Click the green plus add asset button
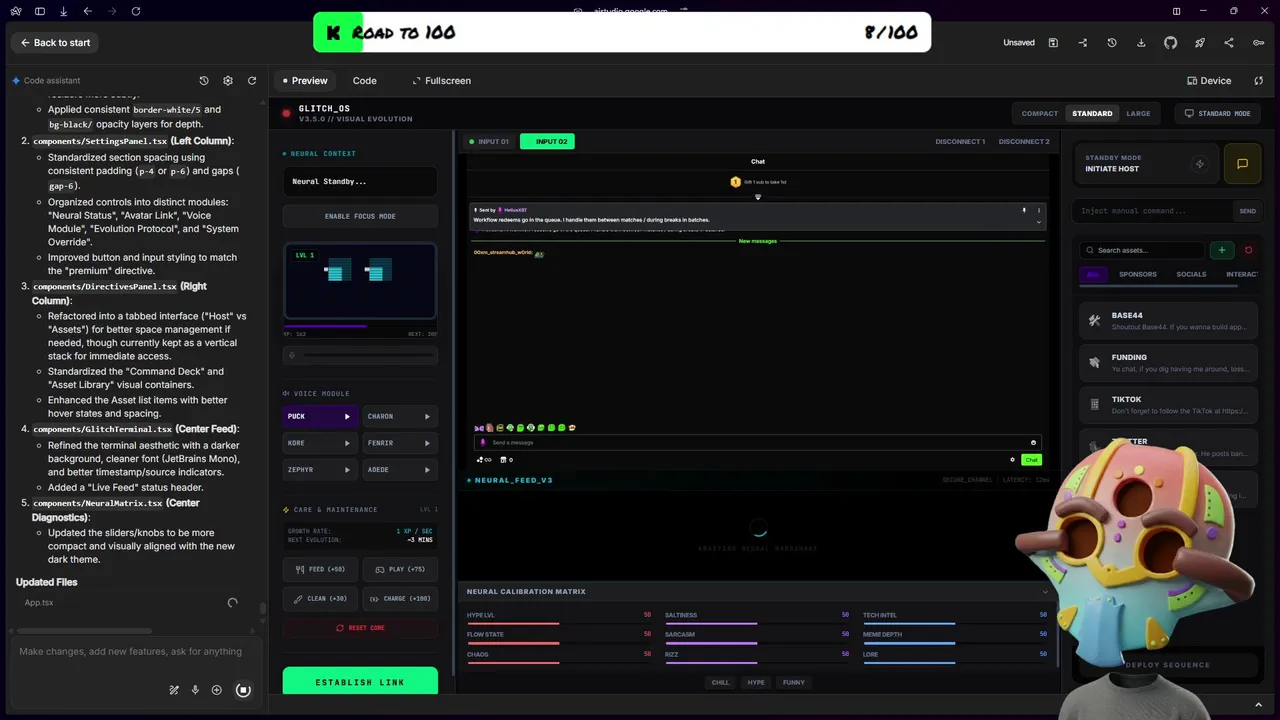 tap(1221, 250)
